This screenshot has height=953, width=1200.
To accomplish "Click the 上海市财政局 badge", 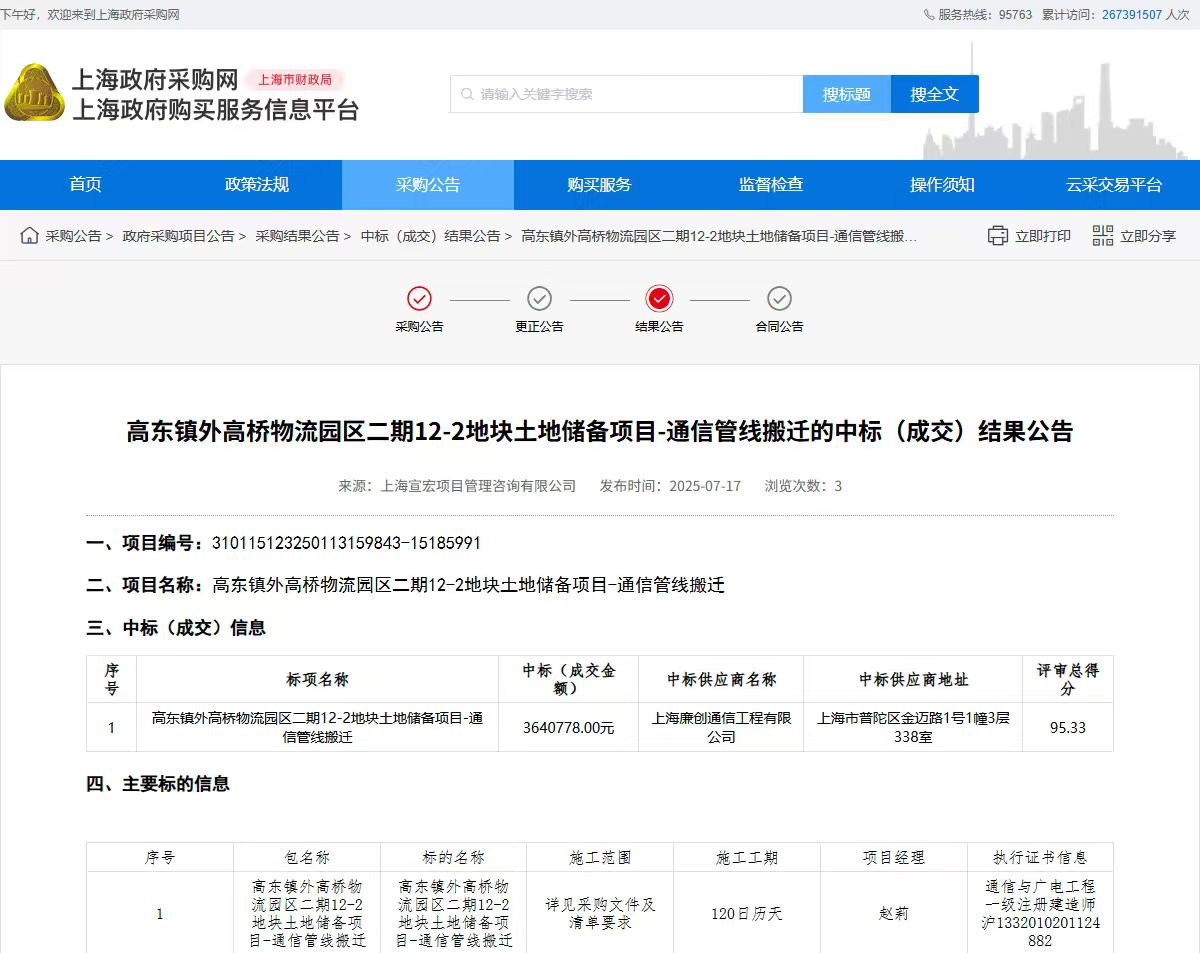I will tap(295, 80).
